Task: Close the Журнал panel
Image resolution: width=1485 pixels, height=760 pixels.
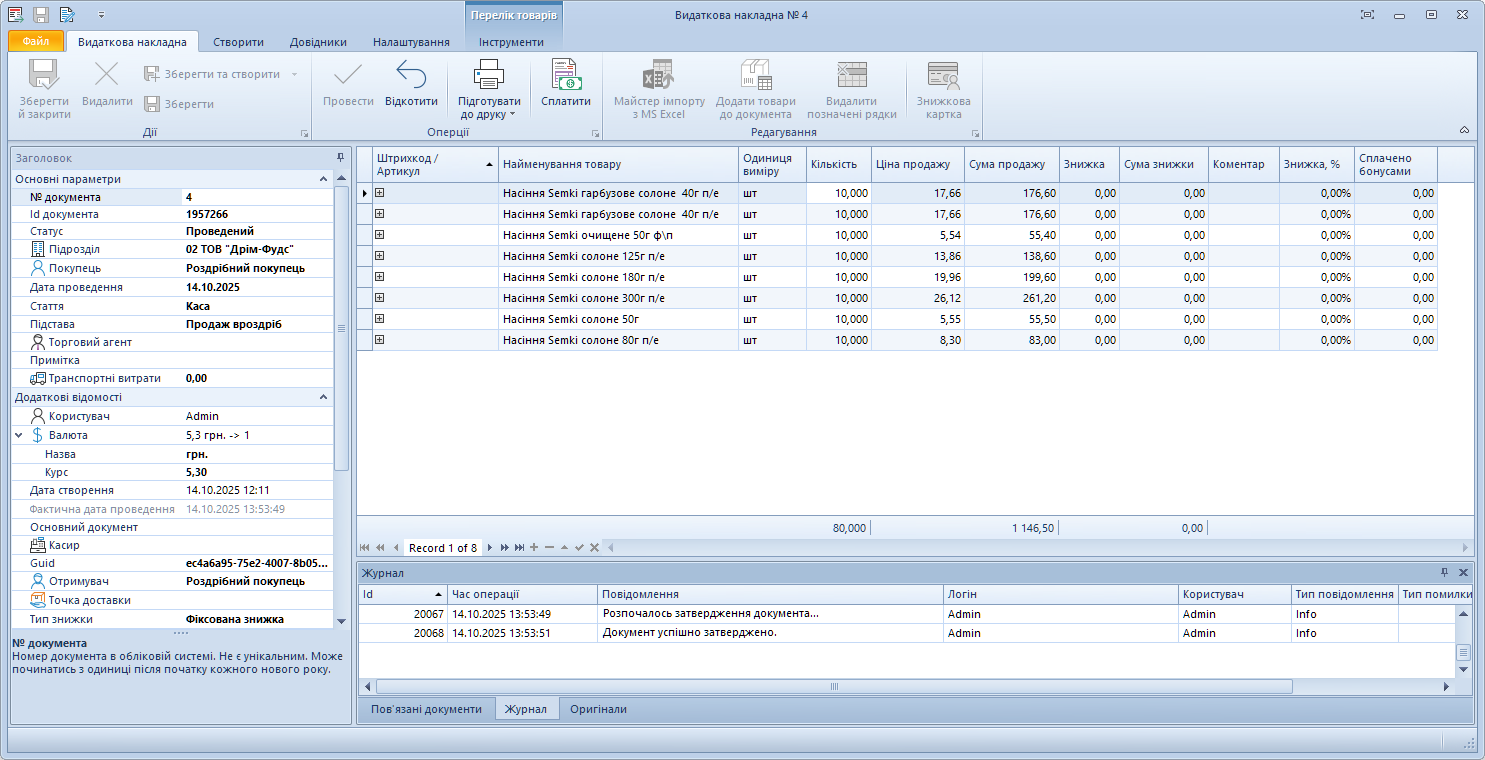Action: tap(1463, 573)
